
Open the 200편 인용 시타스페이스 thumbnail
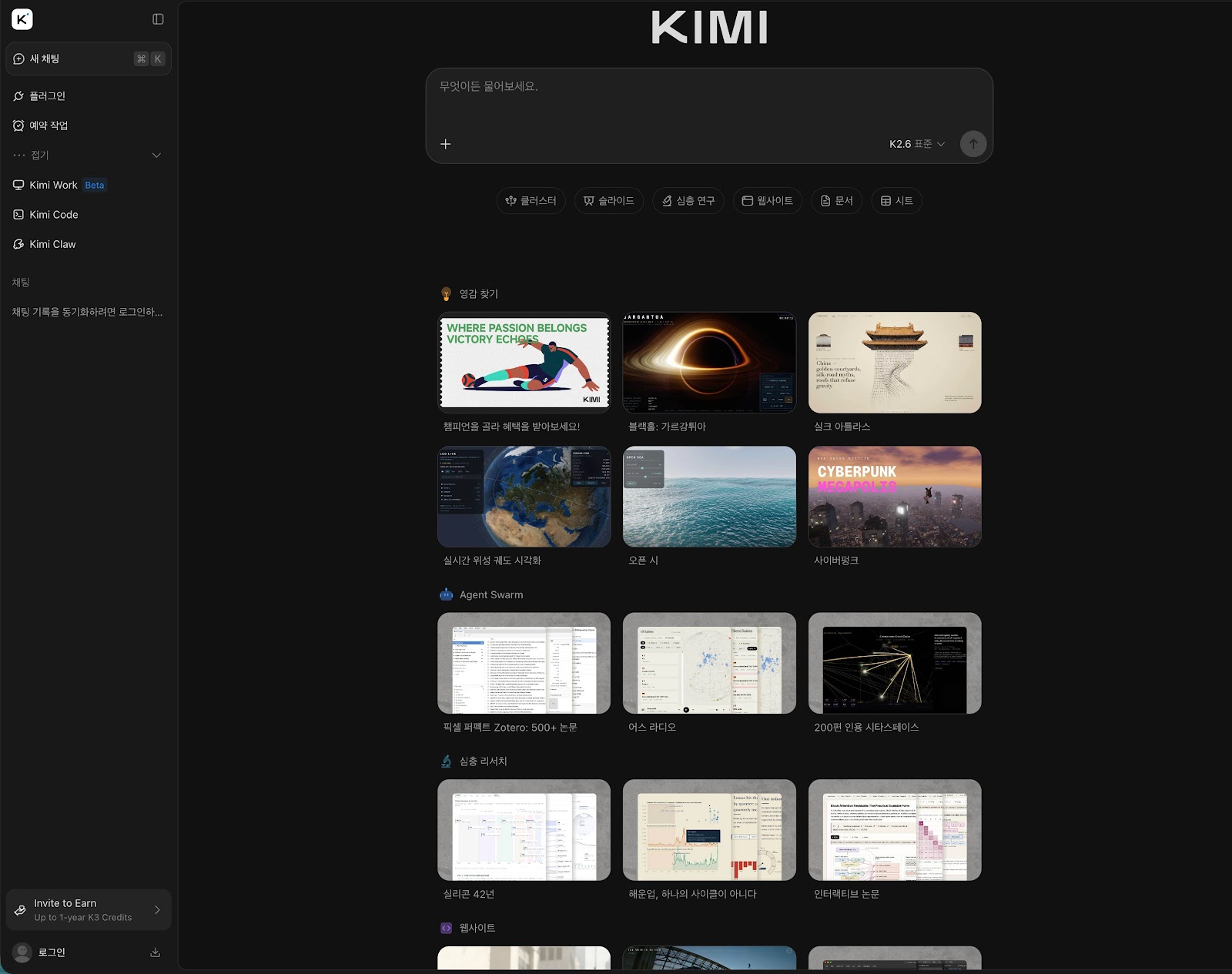[x=895, y=663]
